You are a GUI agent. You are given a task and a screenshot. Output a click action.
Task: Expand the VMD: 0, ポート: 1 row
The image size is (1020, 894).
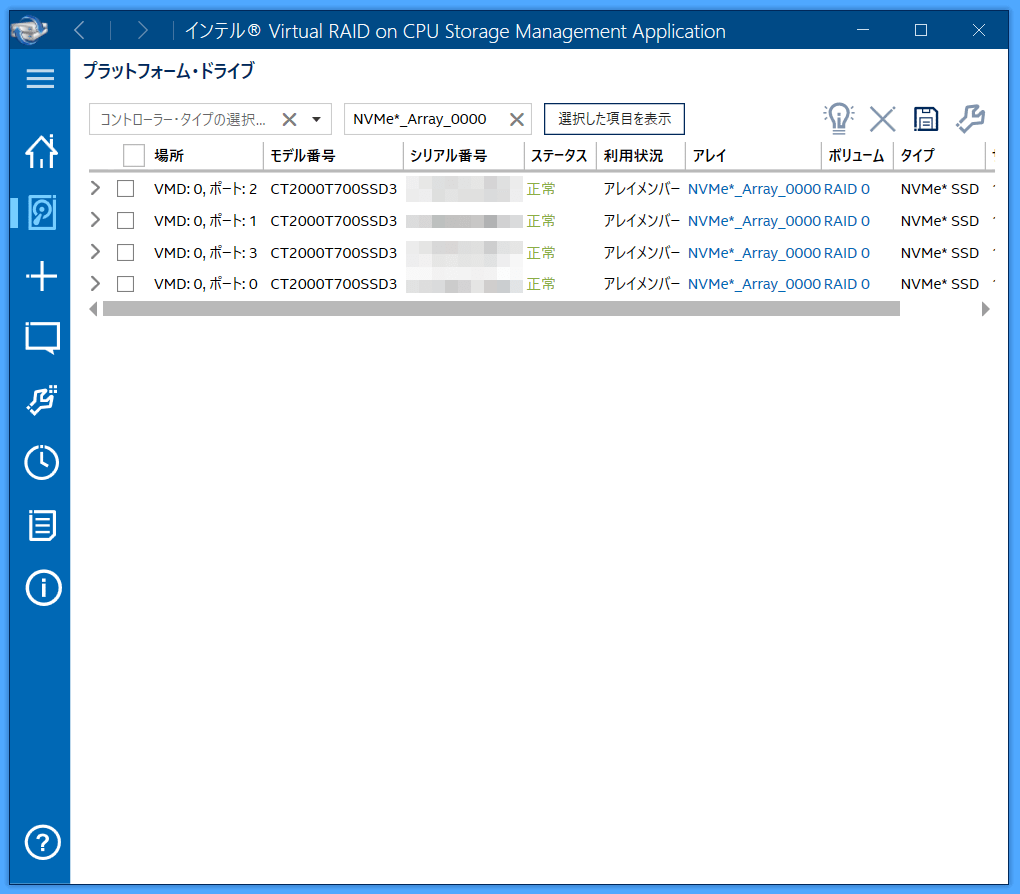click(x=96, y=220)
